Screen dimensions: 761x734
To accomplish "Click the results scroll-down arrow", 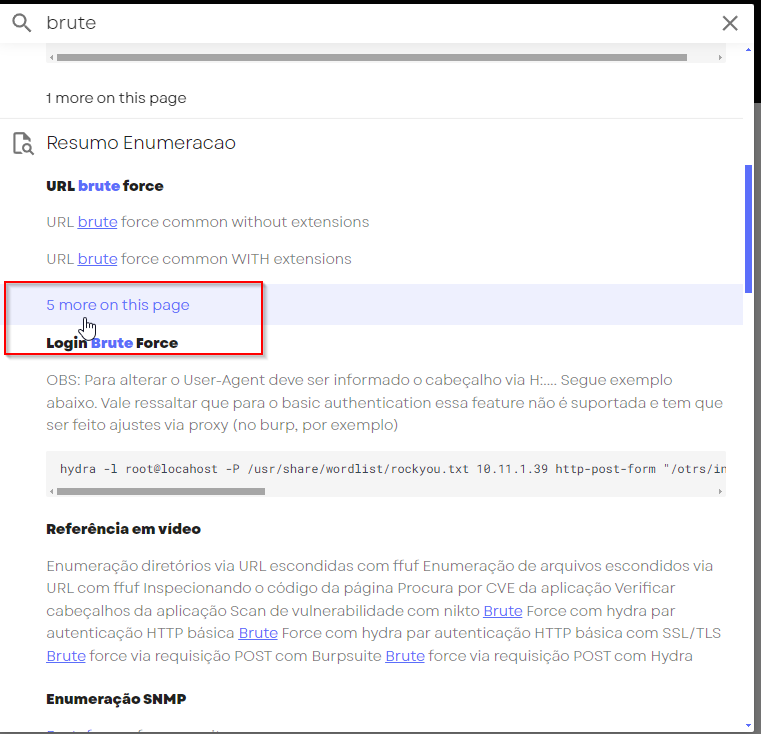I will tap(748, 726).
